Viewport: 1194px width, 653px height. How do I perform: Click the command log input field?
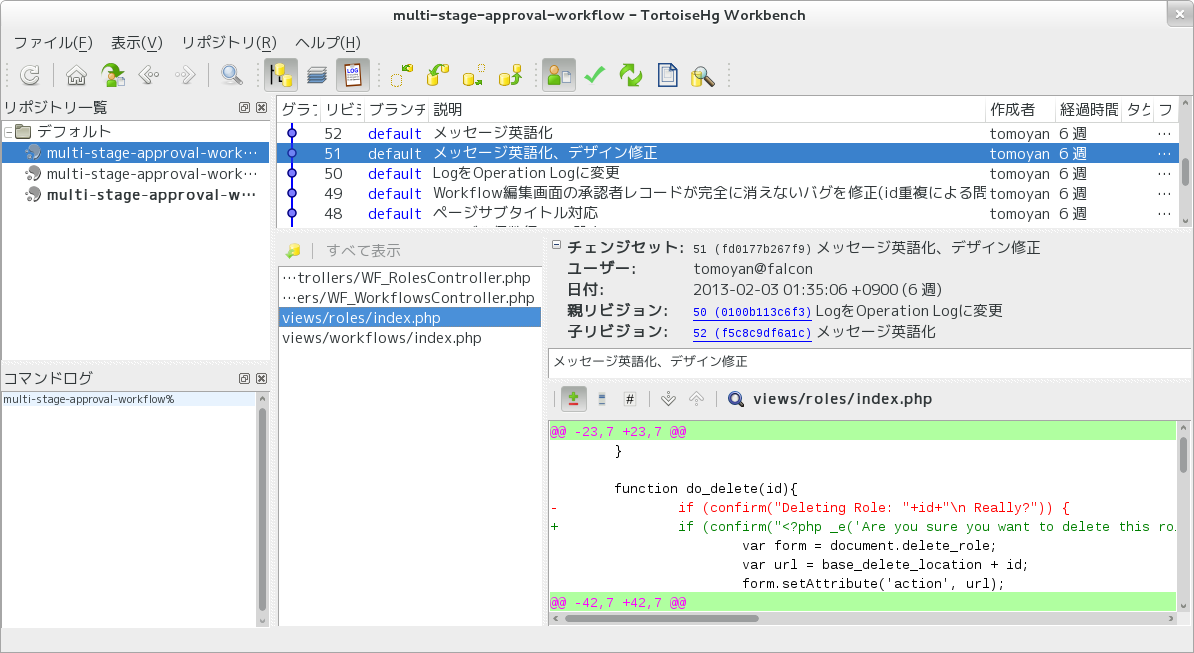(129, 400)
